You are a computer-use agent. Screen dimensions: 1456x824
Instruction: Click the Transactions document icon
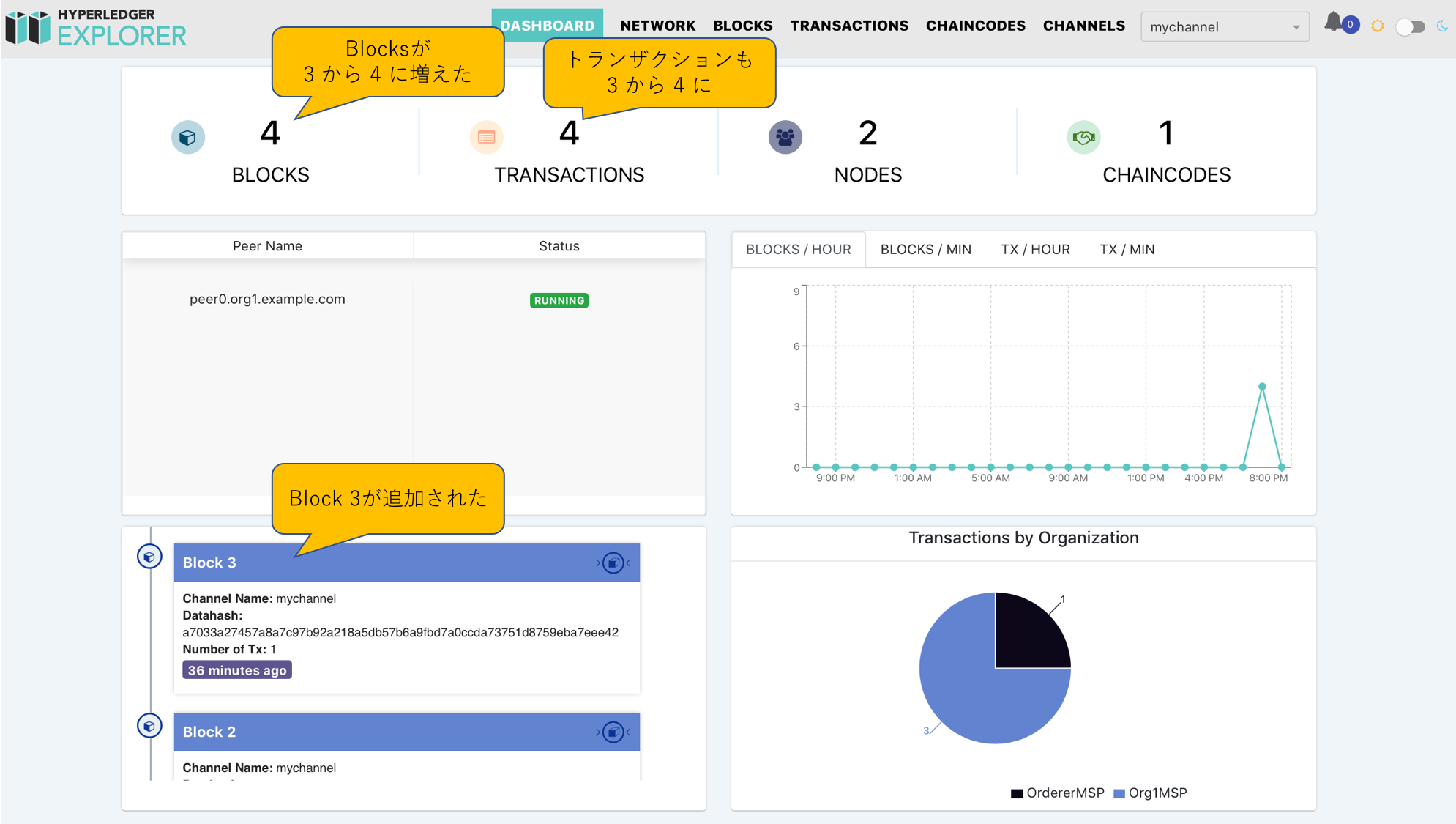point(487,137)
